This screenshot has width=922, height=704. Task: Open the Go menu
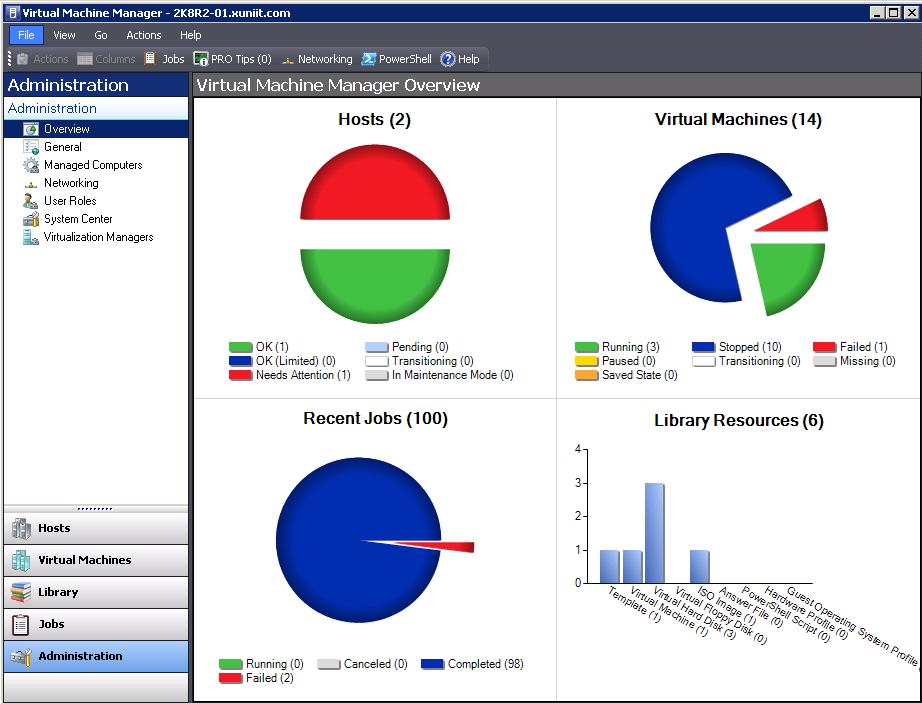(x=101, y=35)
